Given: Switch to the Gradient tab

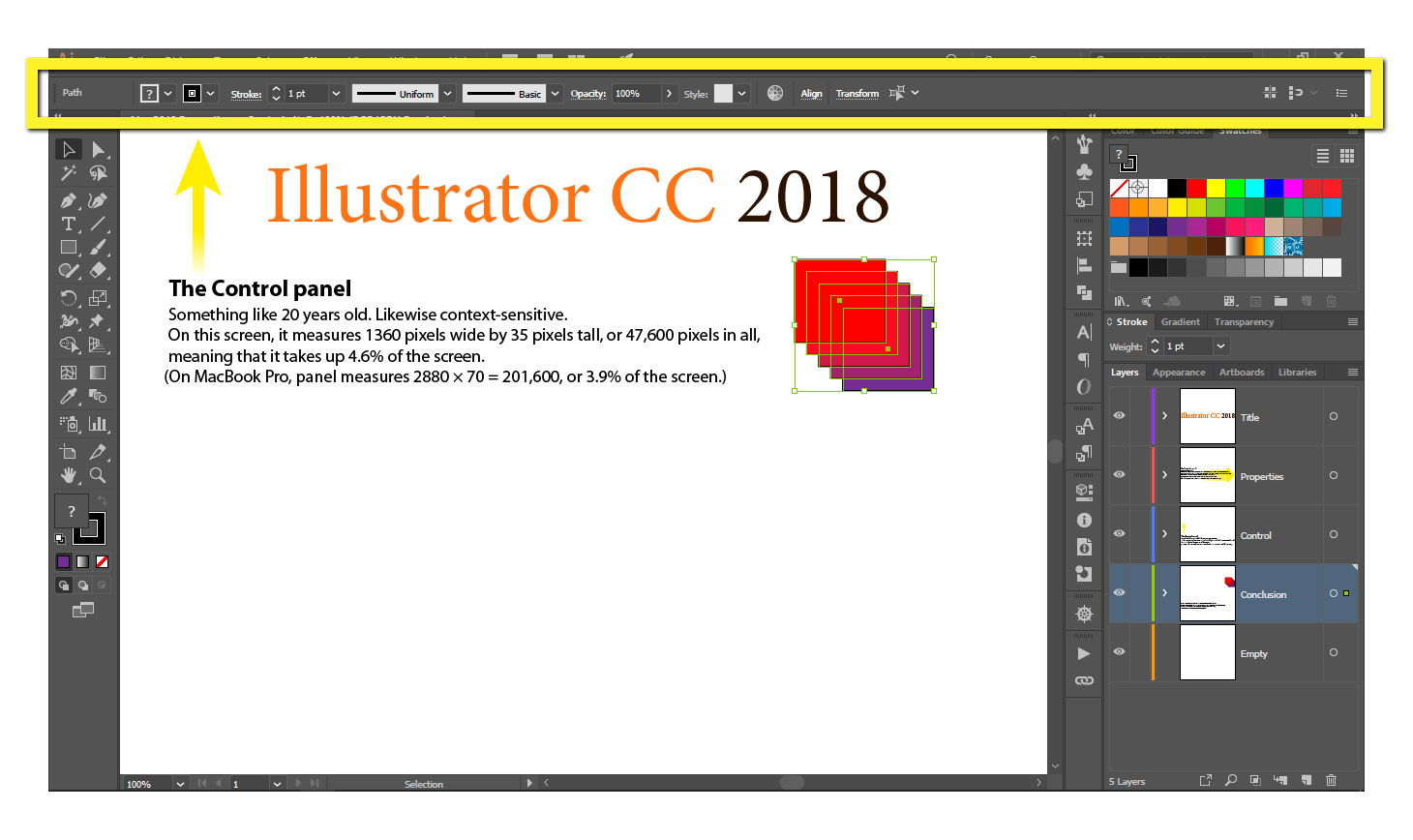Looking at the screenshot, I should point(1180,321).
